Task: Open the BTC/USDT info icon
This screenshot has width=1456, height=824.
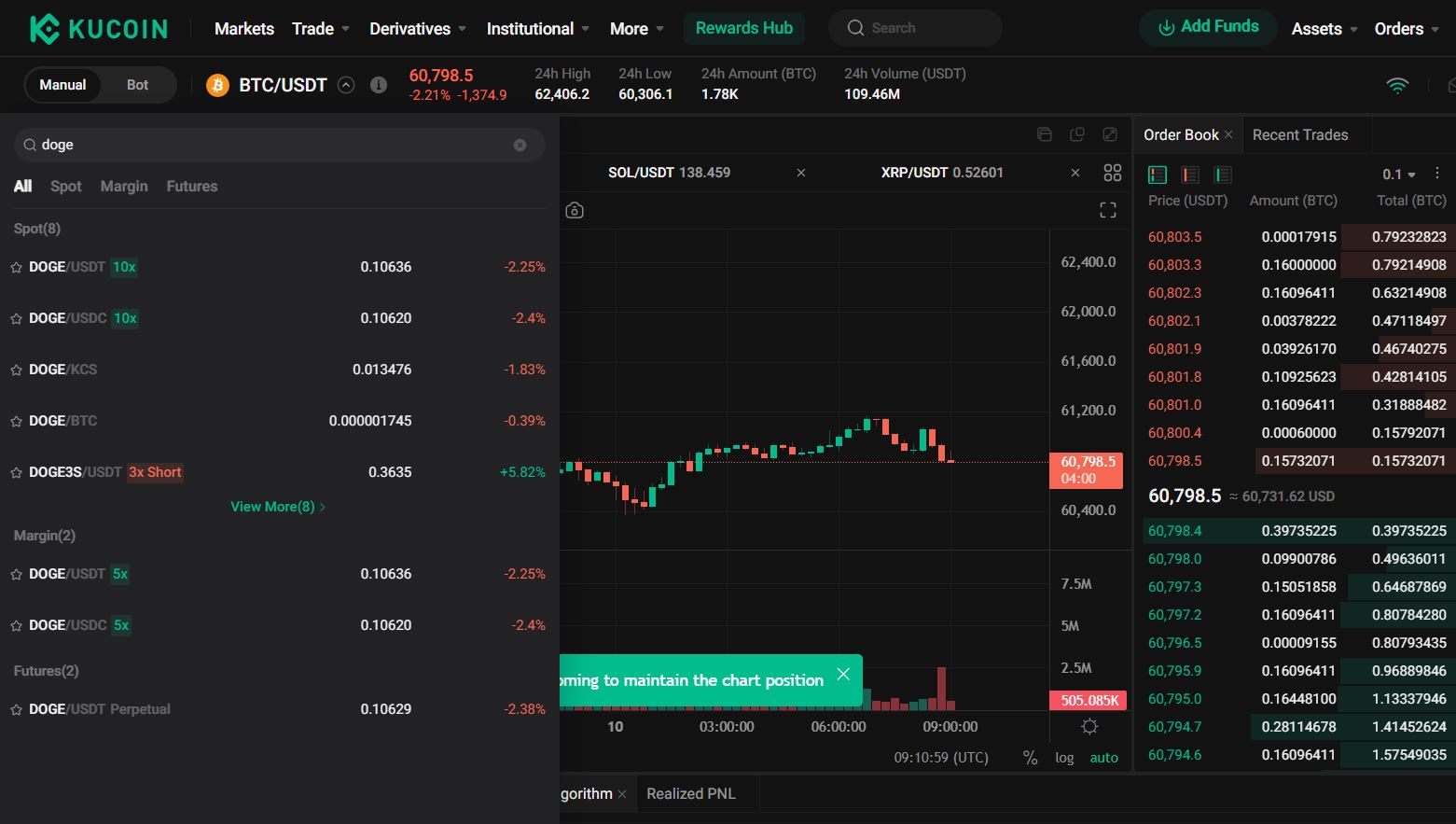Action: (379, 85)
